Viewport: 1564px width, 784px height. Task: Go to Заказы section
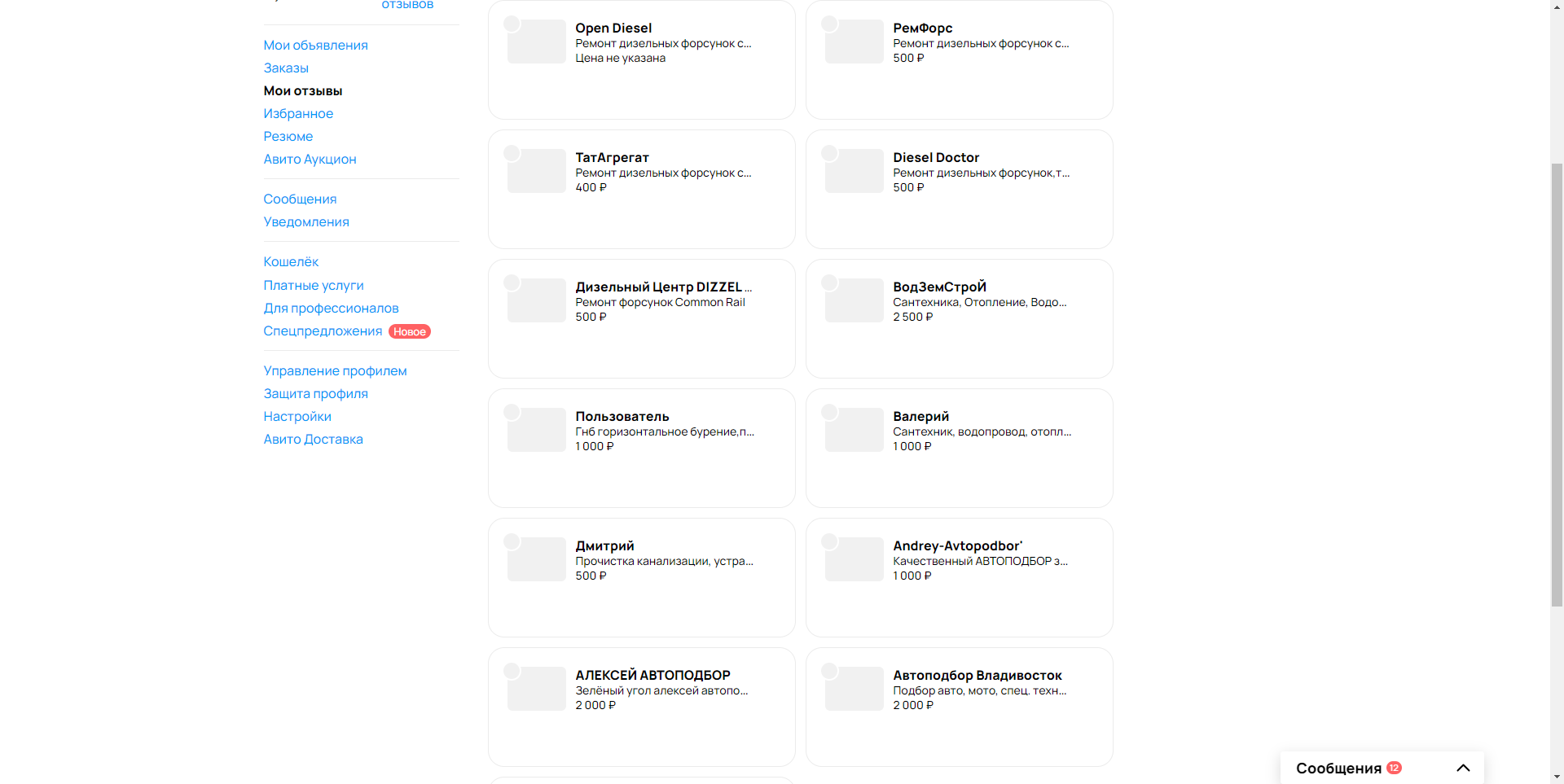pyautogui.click(x=286, y=68)
